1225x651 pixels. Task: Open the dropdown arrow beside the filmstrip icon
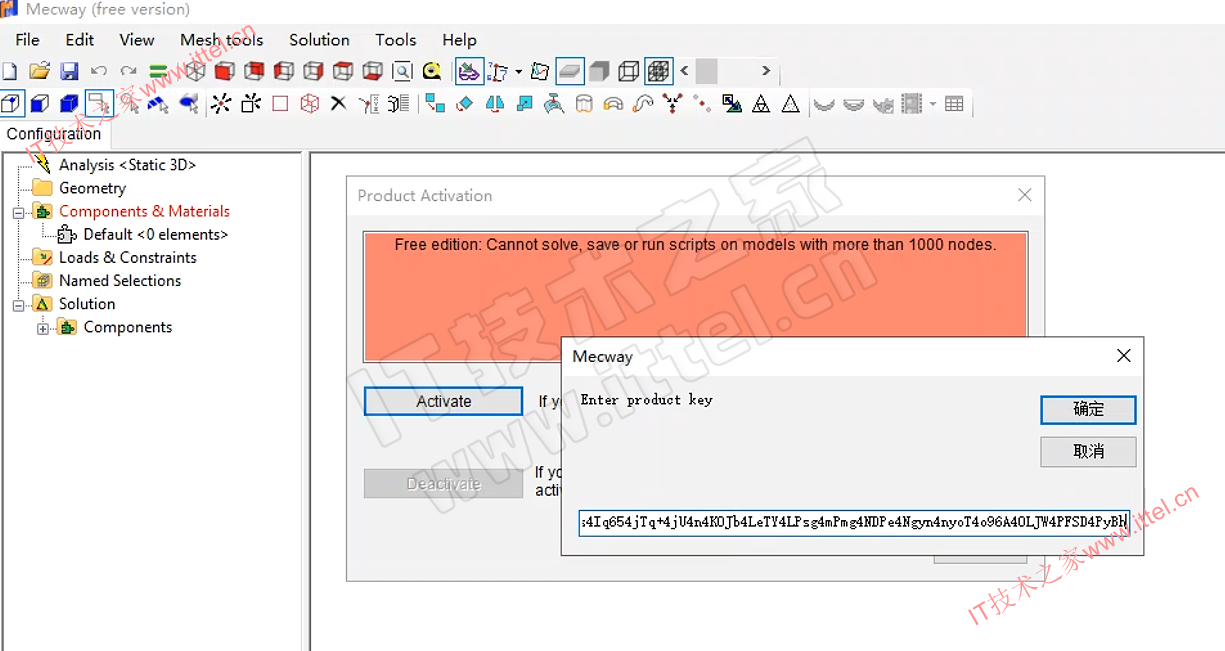(x=932, y=104)
